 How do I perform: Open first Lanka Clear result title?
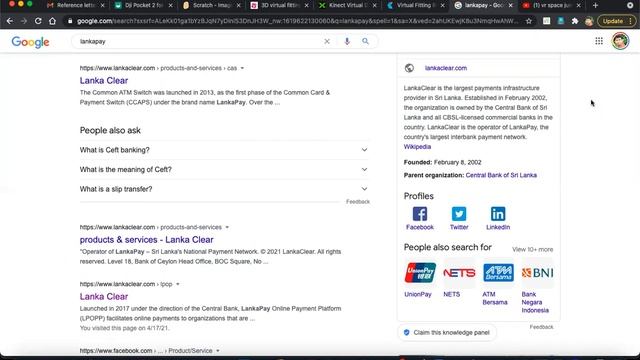pyautogui.click(x=104, y=80)
